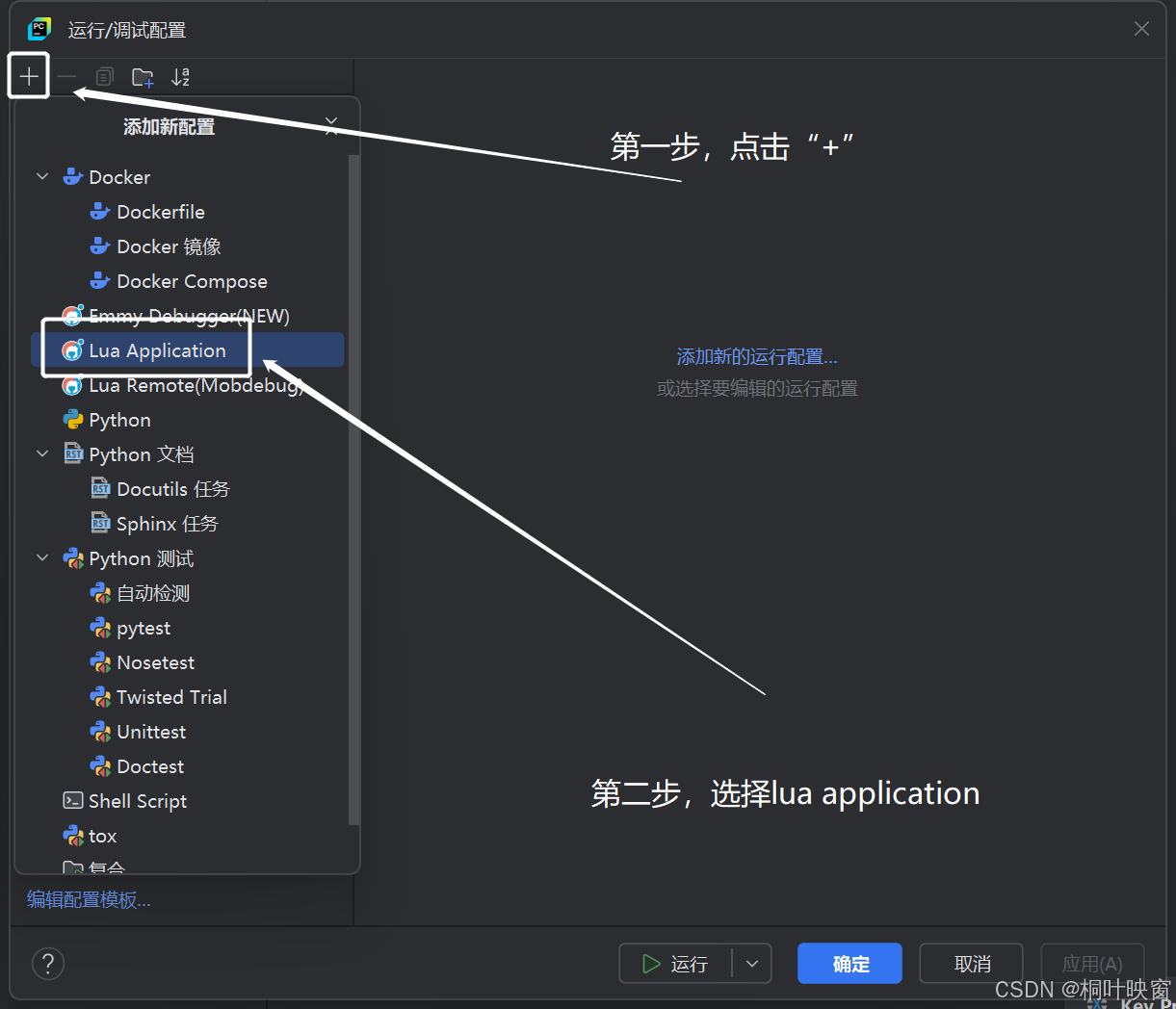The width and height of the screenshot is (1176, 1009).
Task: Select Docutils 任务 entry
Action: (x=188, y=489)
